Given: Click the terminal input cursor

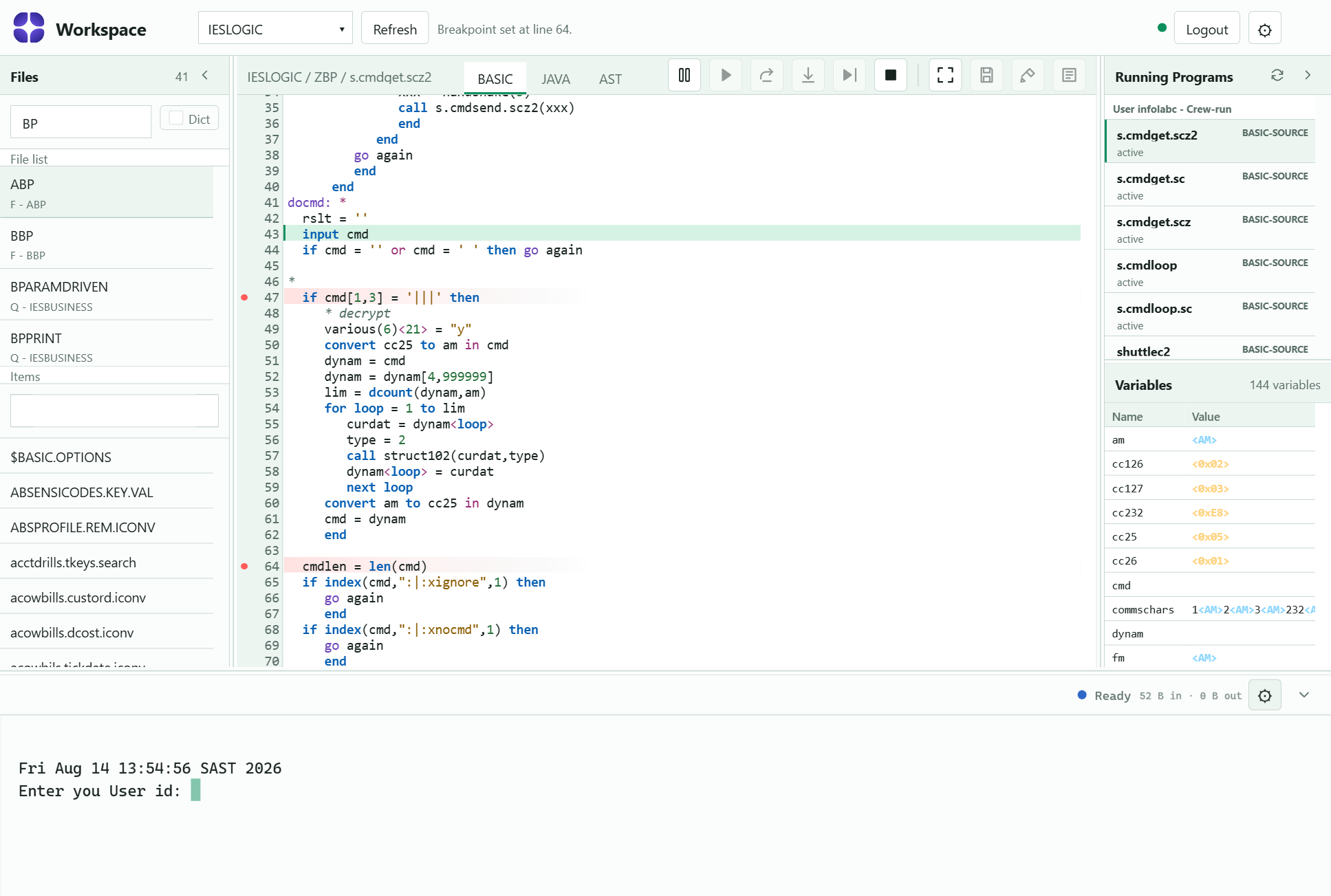Looking at the screenshot, I should [195, 790].
